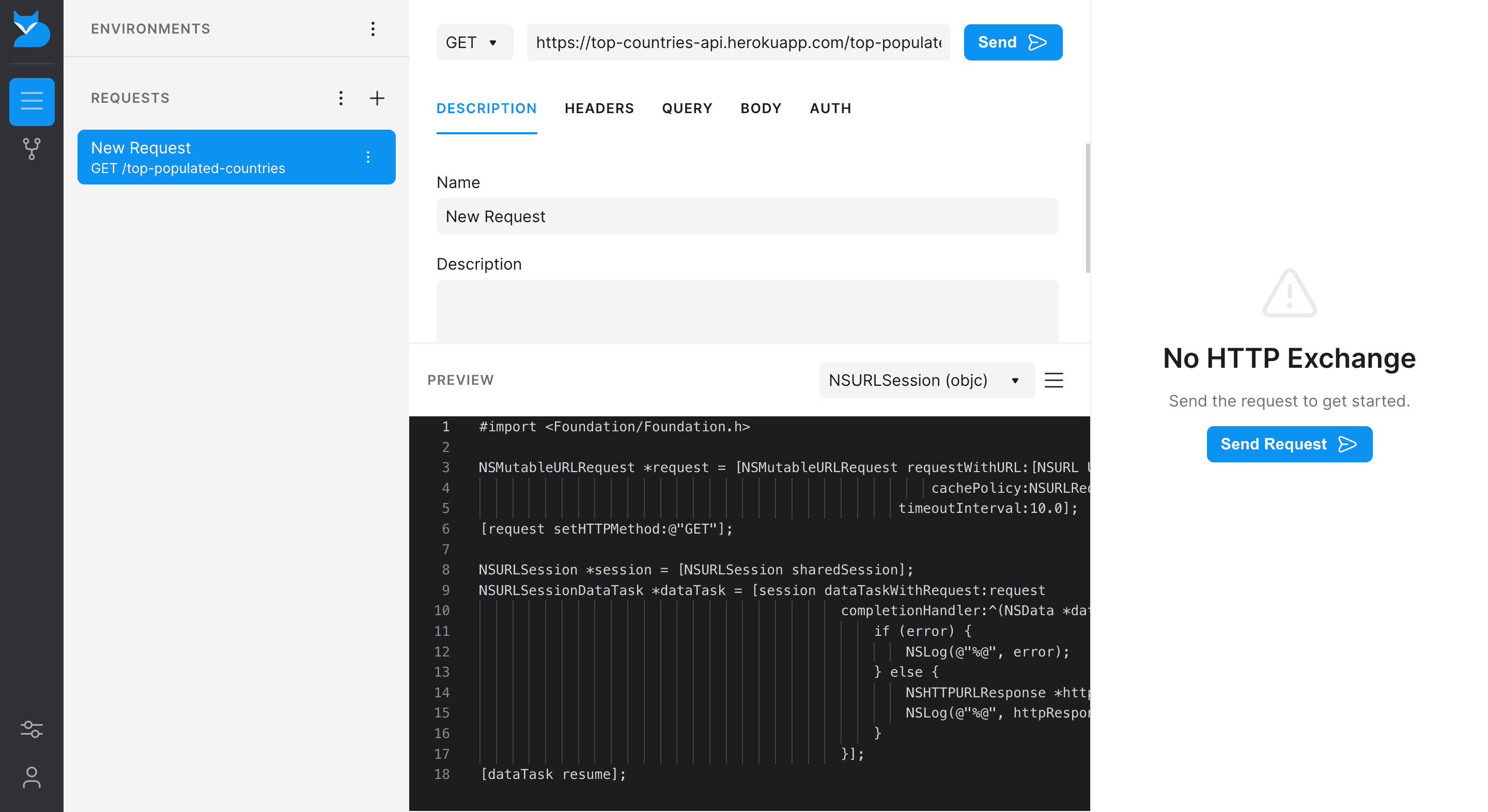Open the GET method dropdown
The image size is (1488, 812).
(x=474, y=42)
